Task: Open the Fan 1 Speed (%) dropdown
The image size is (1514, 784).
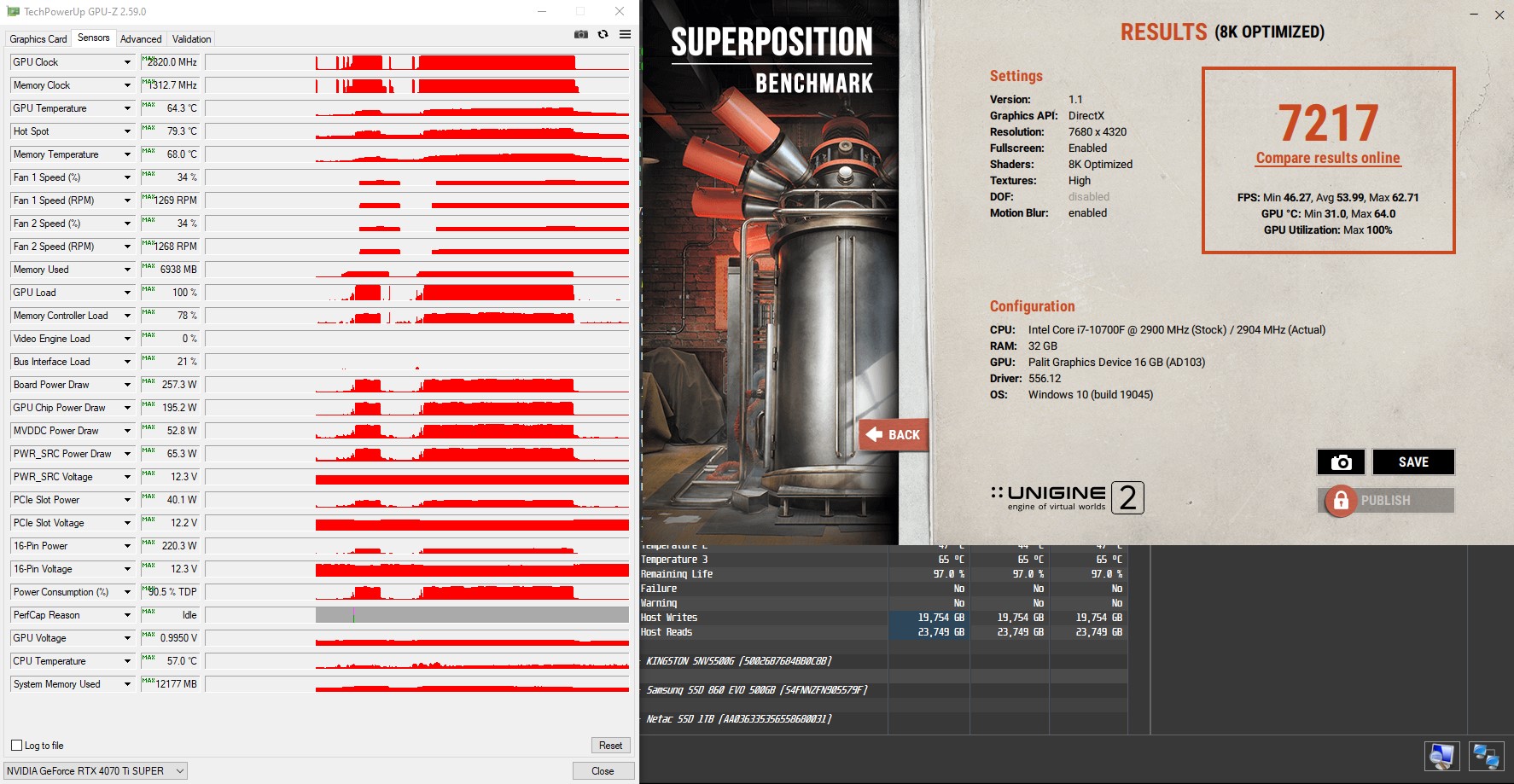Action: click(x=127, y=177)
